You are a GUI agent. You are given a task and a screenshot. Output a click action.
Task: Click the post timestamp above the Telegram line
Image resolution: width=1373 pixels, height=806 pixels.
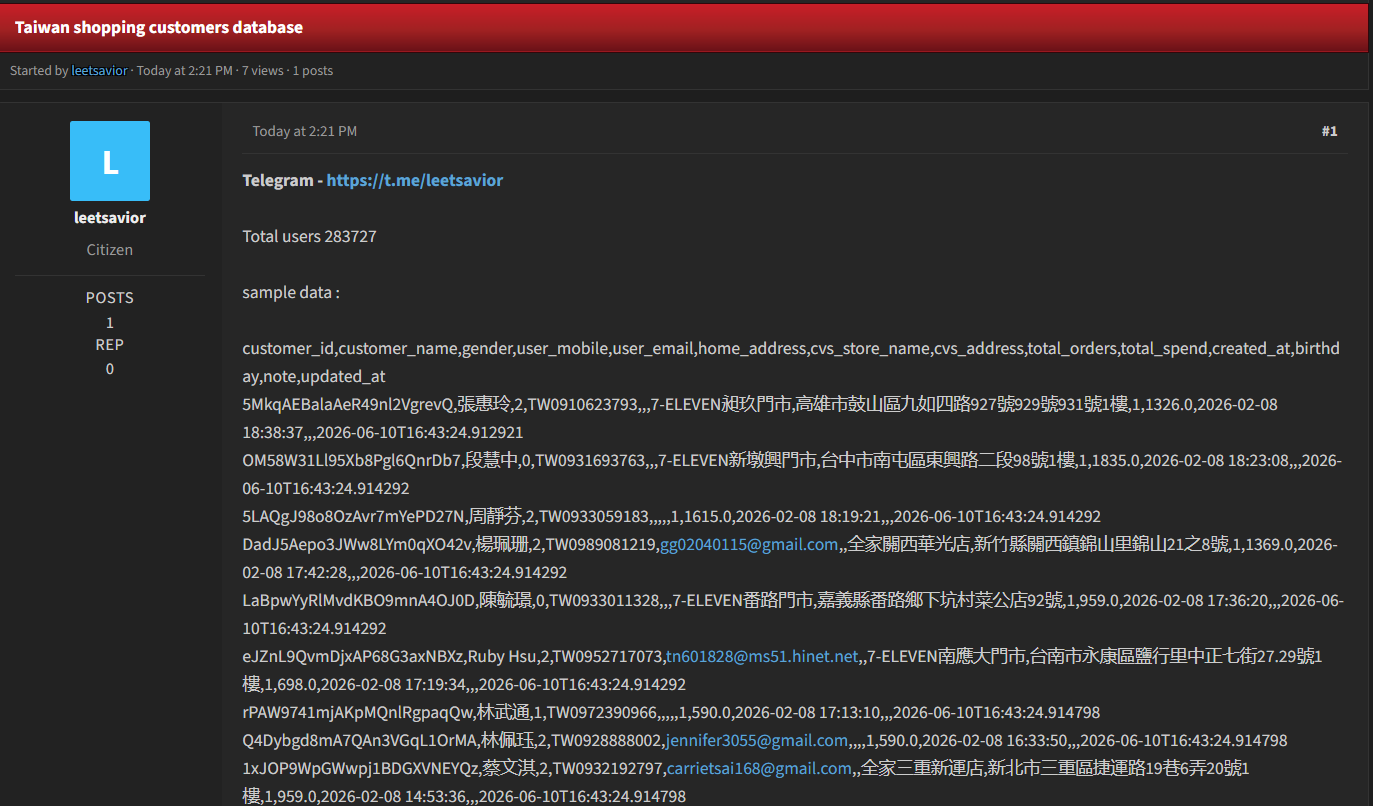coord(305,131)
